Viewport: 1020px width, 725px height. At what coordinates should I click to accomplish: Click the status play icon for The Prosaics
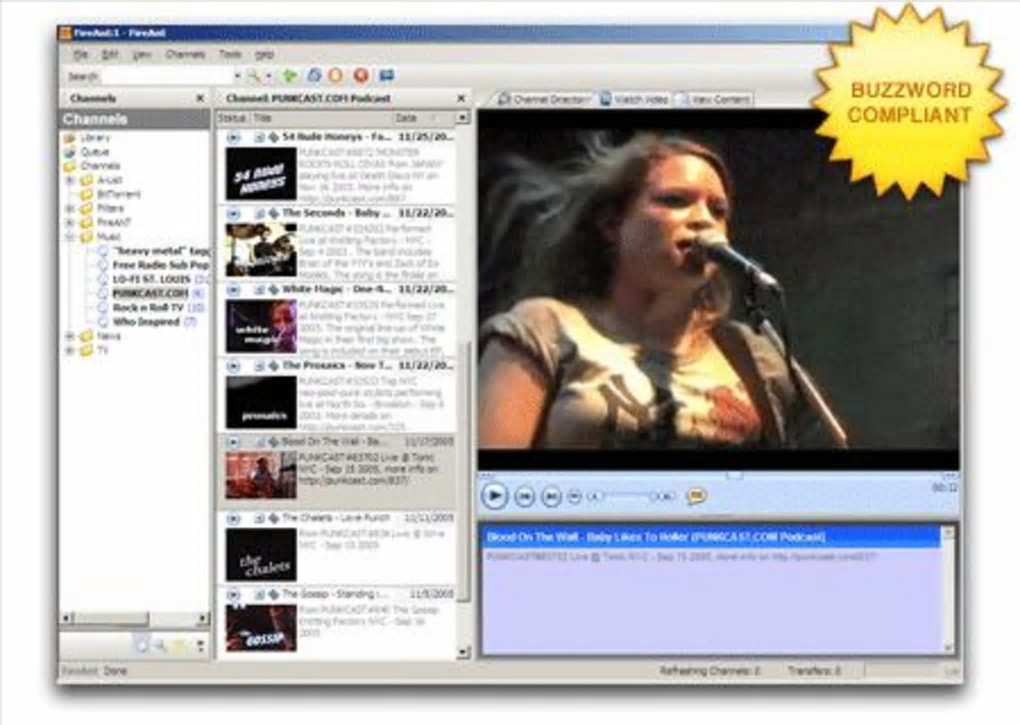click(x=233, y=366)
